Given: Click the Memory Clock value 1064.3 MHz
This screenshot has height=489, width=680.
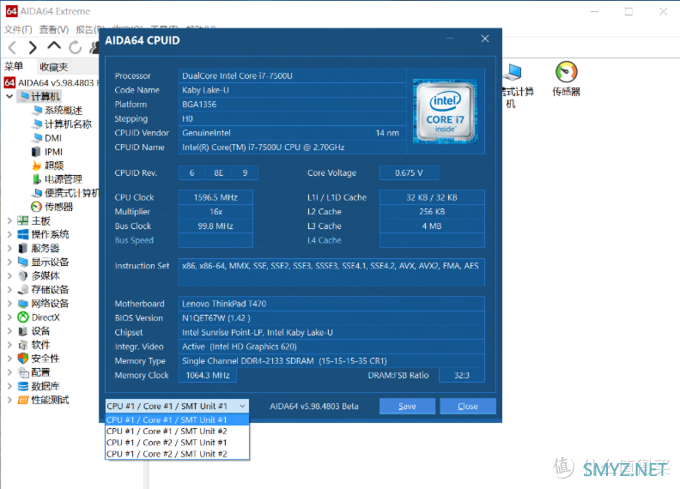Looking at the screenshot, I should (208, 375).
